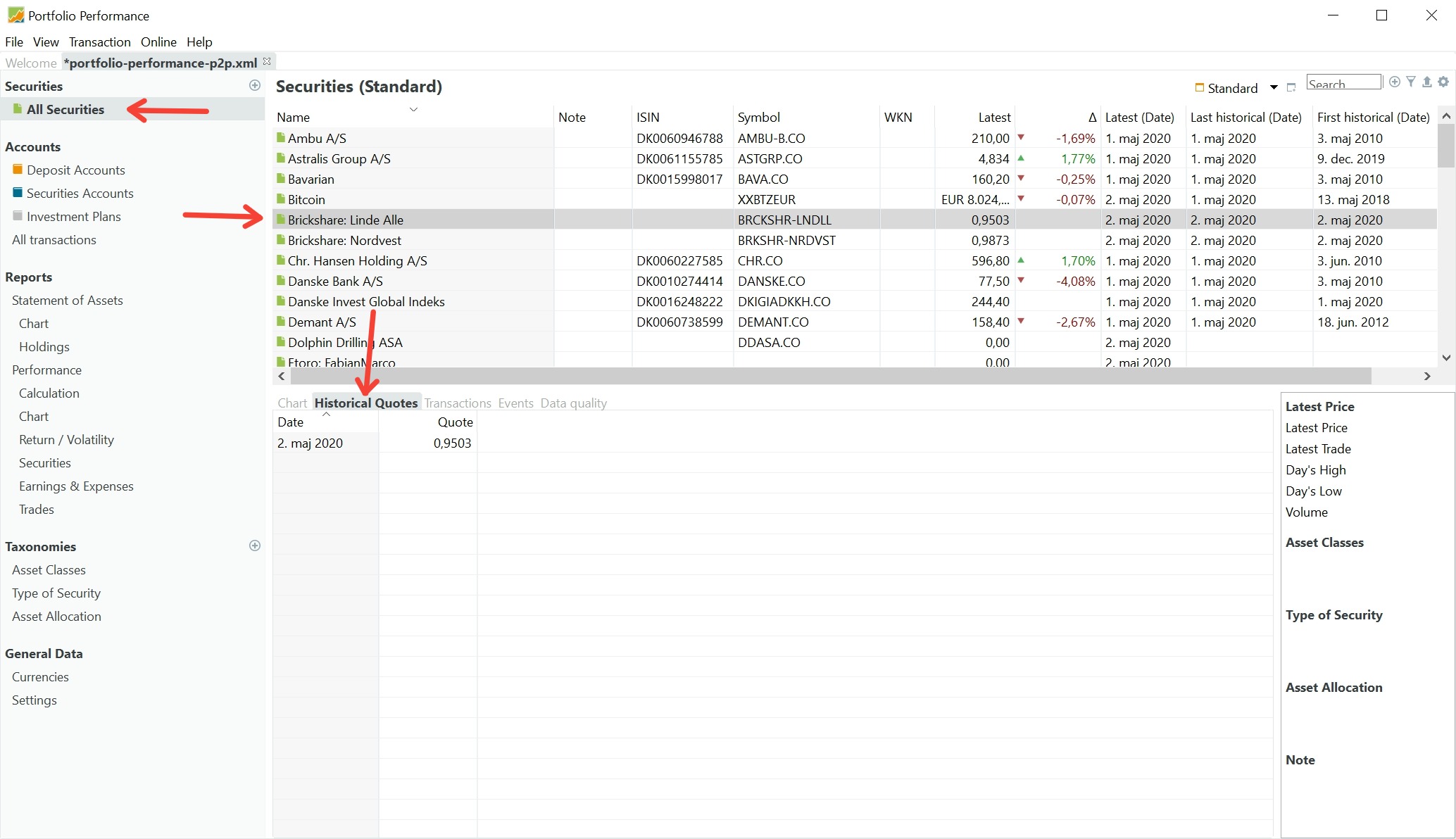This screenshot has height=839, width=1456.
Task: Click the 0,9503 historical quote cell
Action: 428,443
